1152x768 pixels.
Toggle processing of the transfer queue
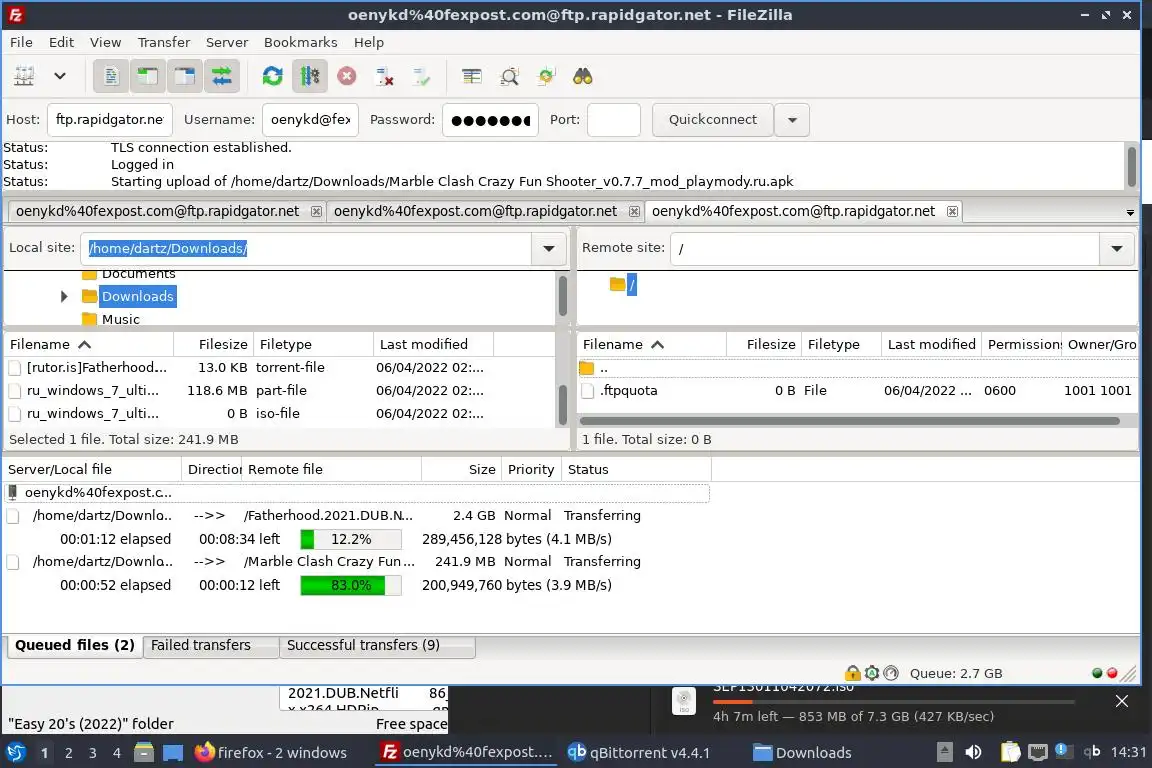[x=309, y=76]
